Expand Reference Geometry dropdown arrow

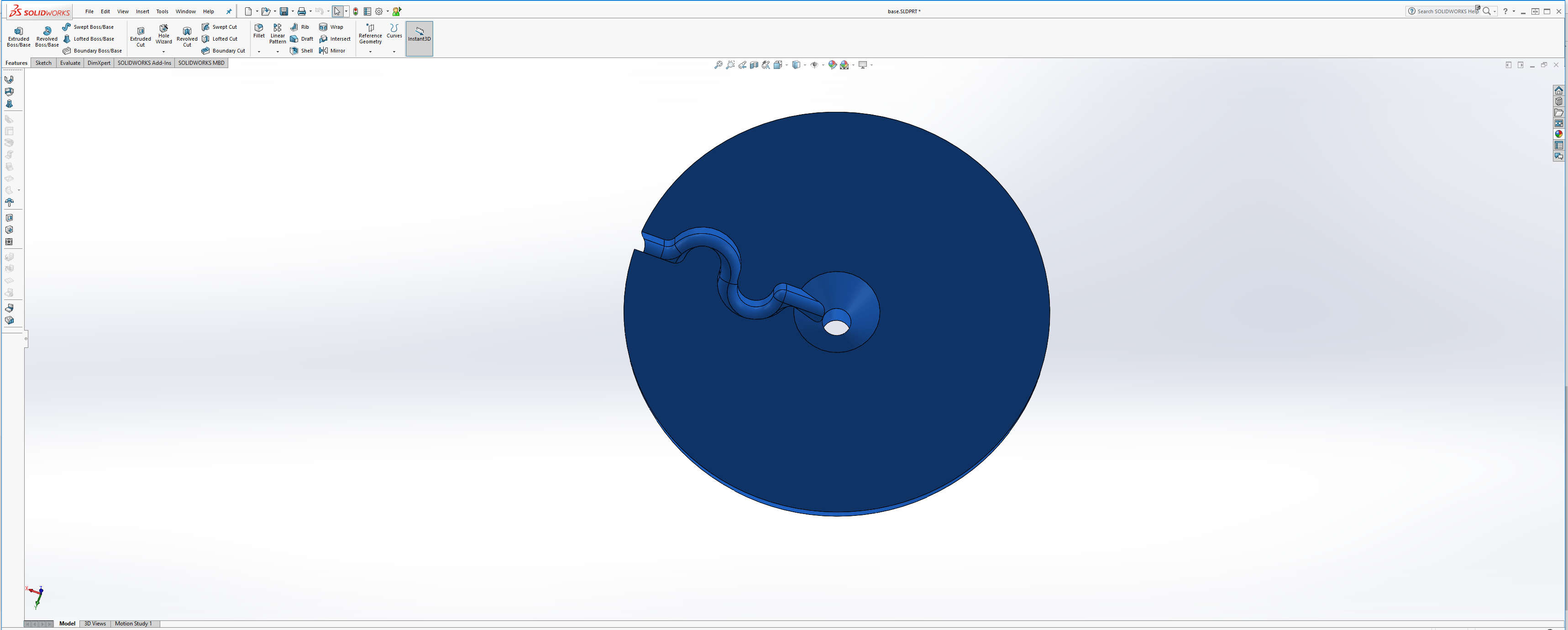tap(370, 52)
